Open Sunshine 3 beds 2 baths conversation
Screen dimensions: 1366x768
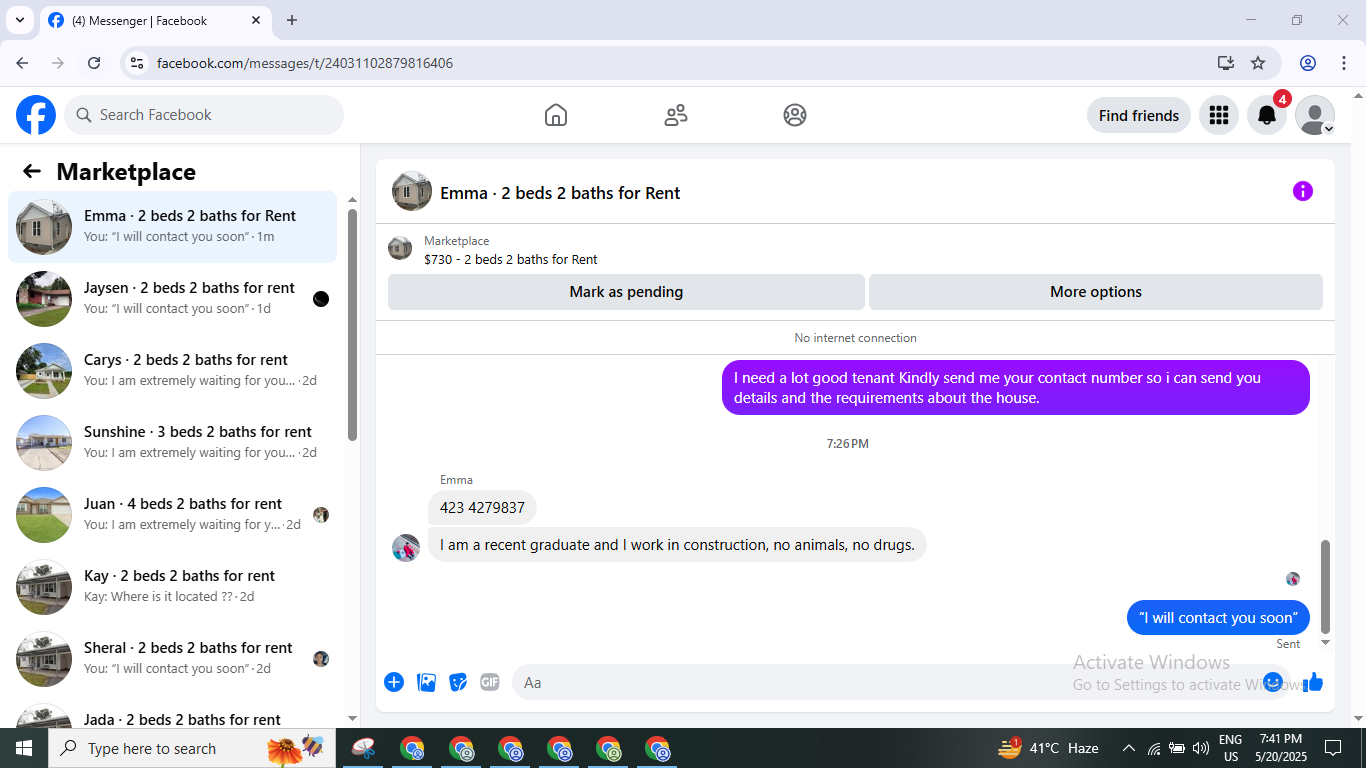pyautogui.click(x=173, y=443)
